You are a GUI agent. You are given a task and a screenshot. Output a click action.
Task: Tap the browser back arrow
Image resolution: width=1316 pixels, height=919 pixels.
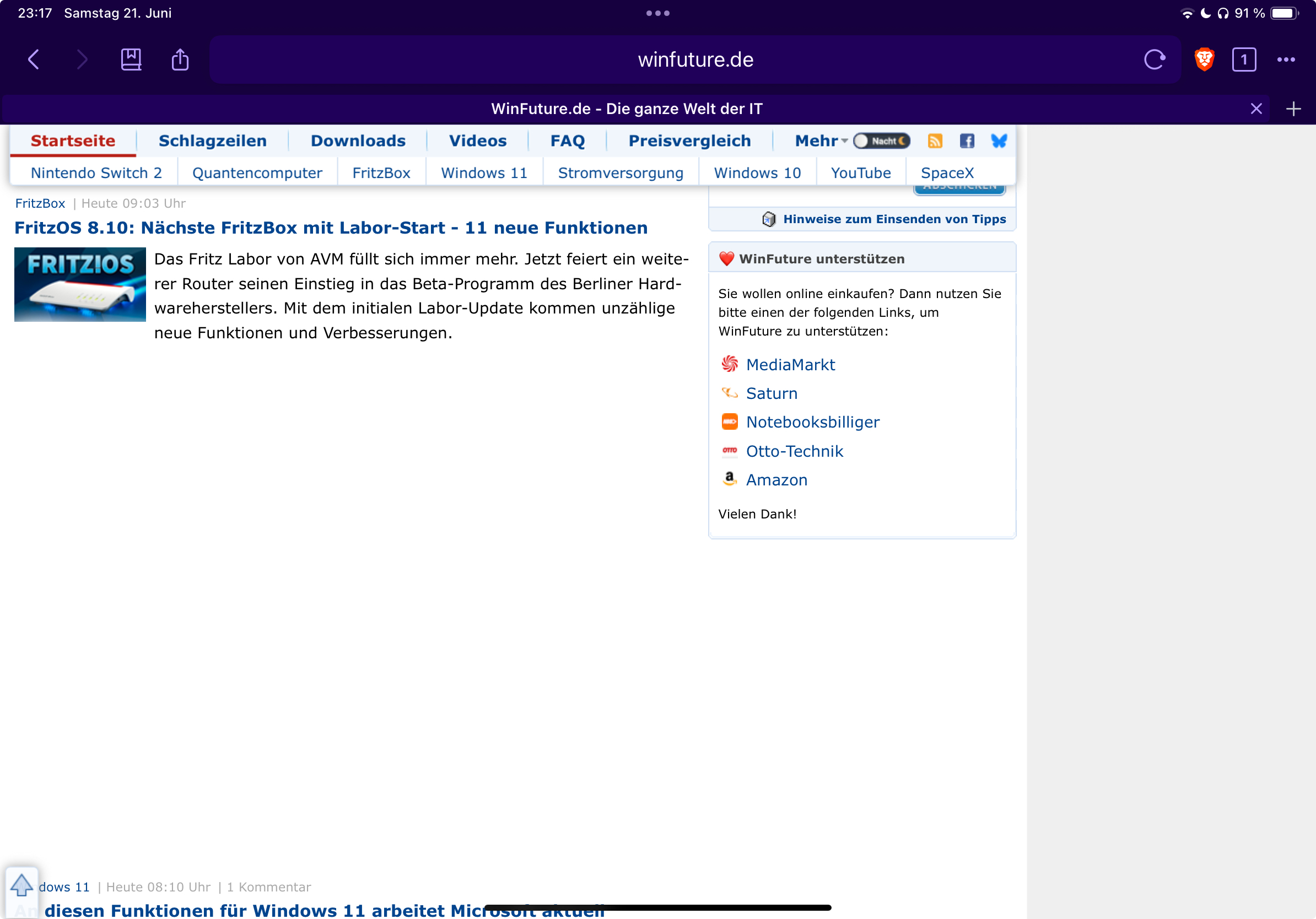tap(34, 60)
